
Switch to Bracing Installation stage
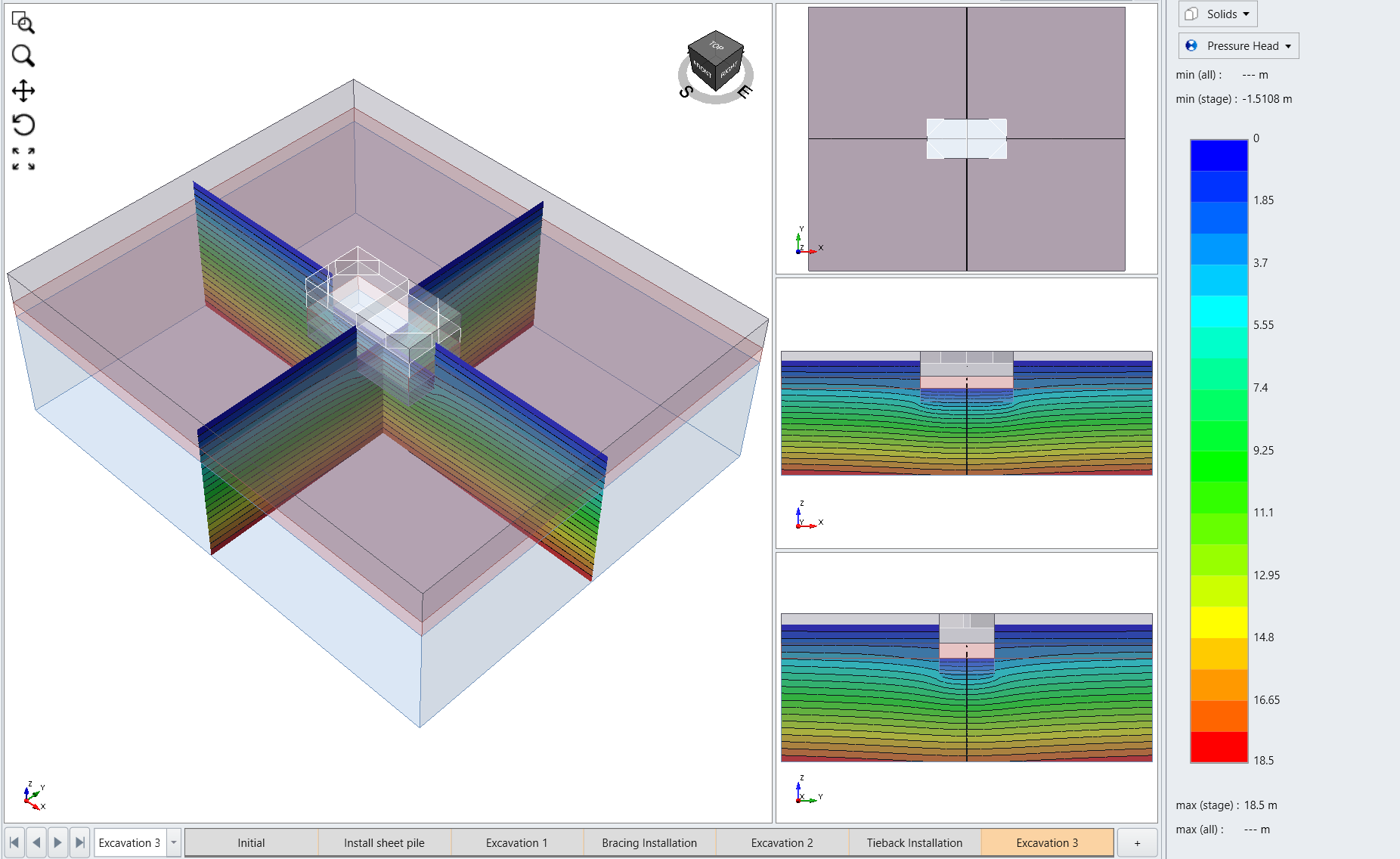[649, 842]
